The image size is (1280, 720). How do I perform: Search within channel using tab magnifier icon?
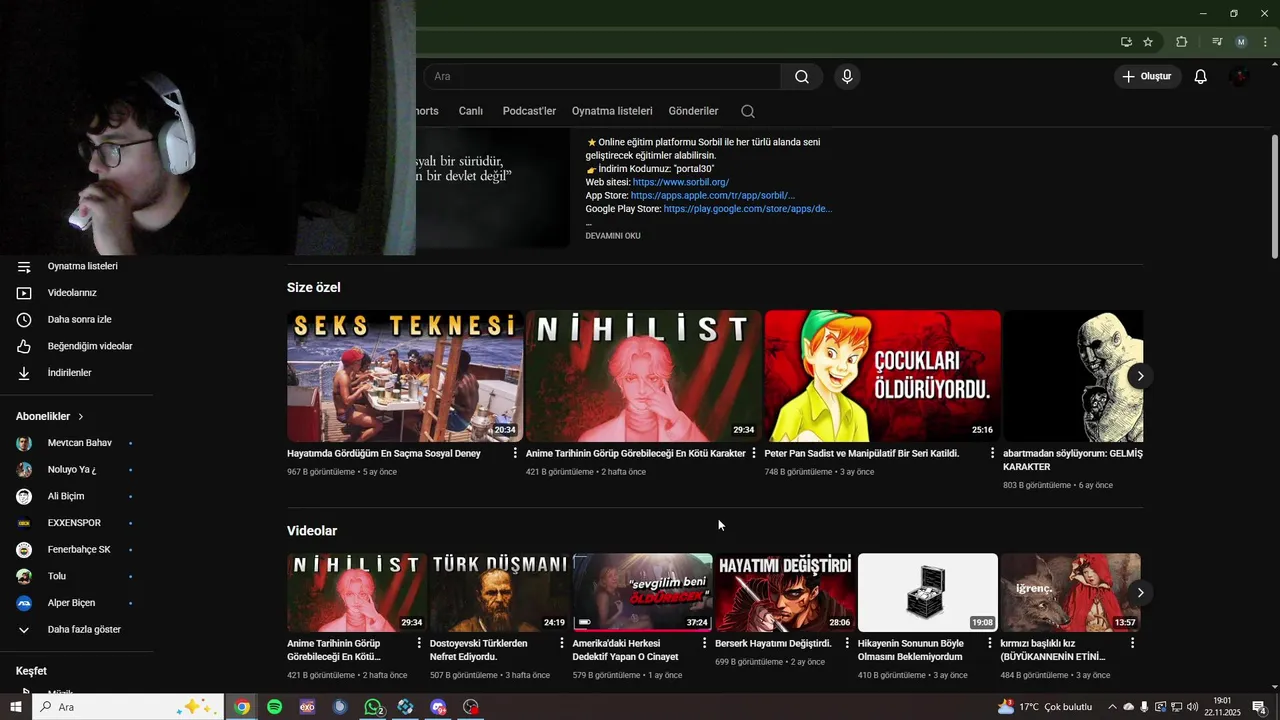(748, 111)
